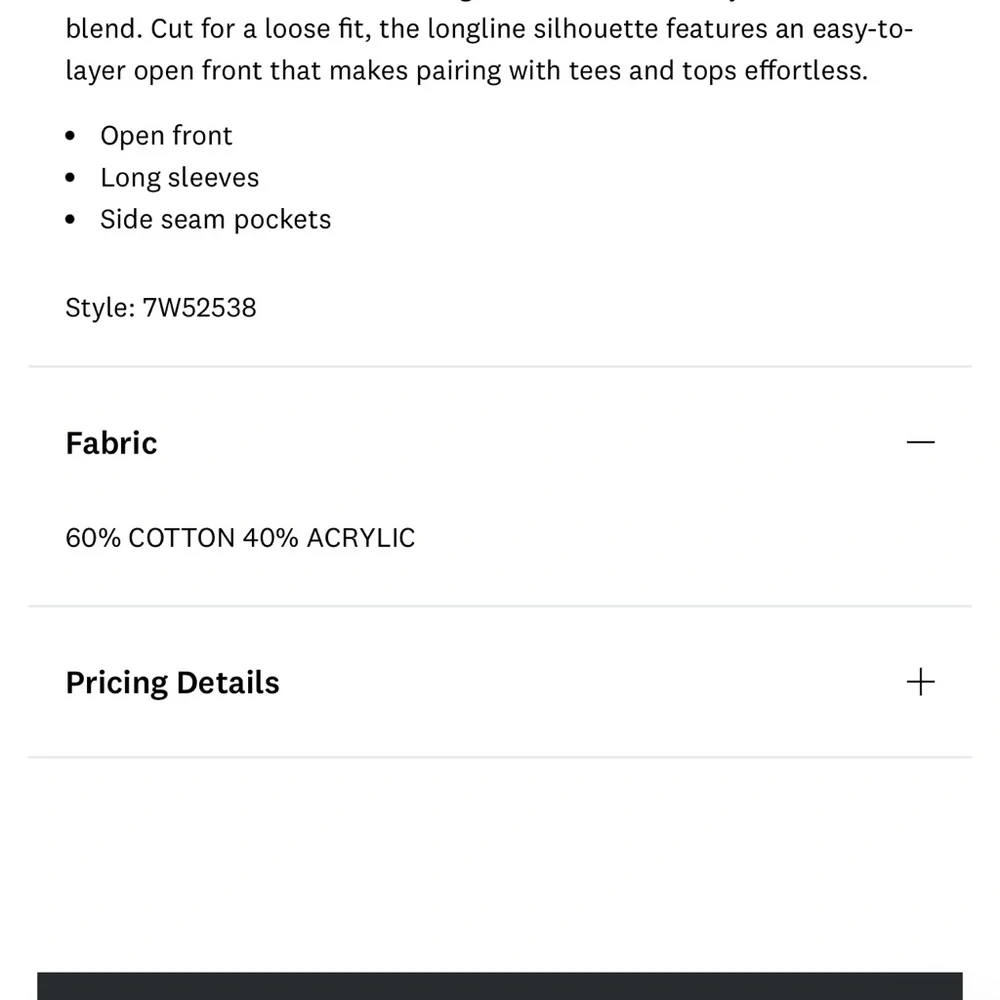This screenshot has height=1000, width=1000.
Task: Select the style number 7W52538
Action: [199, 308]
